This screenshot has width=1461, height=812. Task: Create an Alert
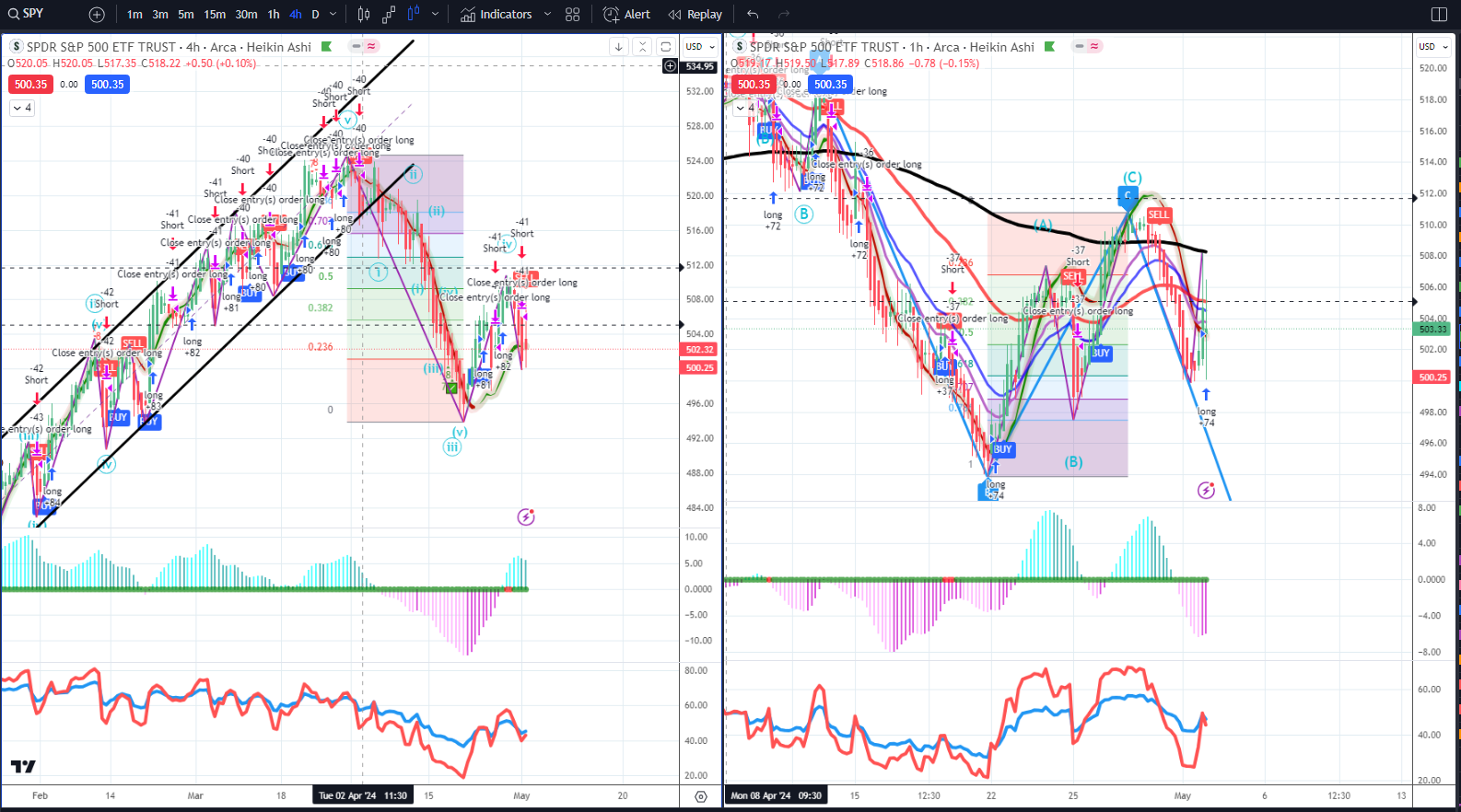pyautogui.click(x=626, y=15)
